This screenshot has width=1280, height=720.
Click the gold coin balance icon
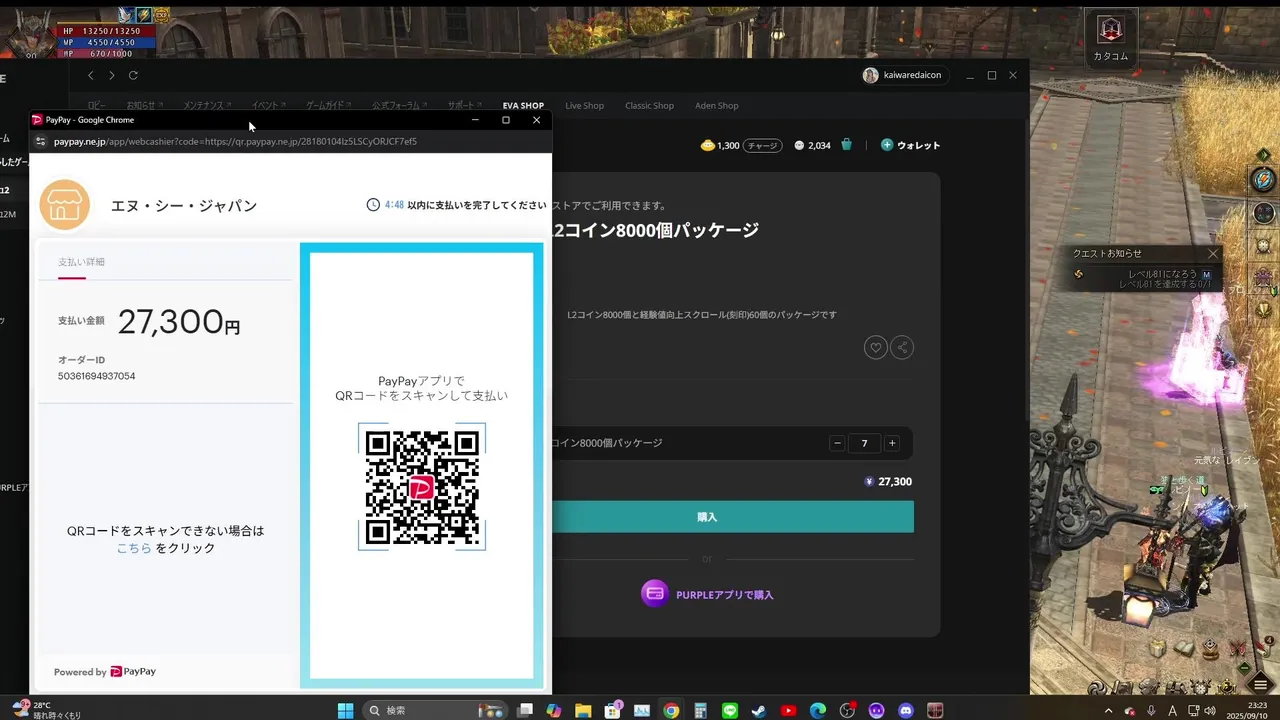708,145
